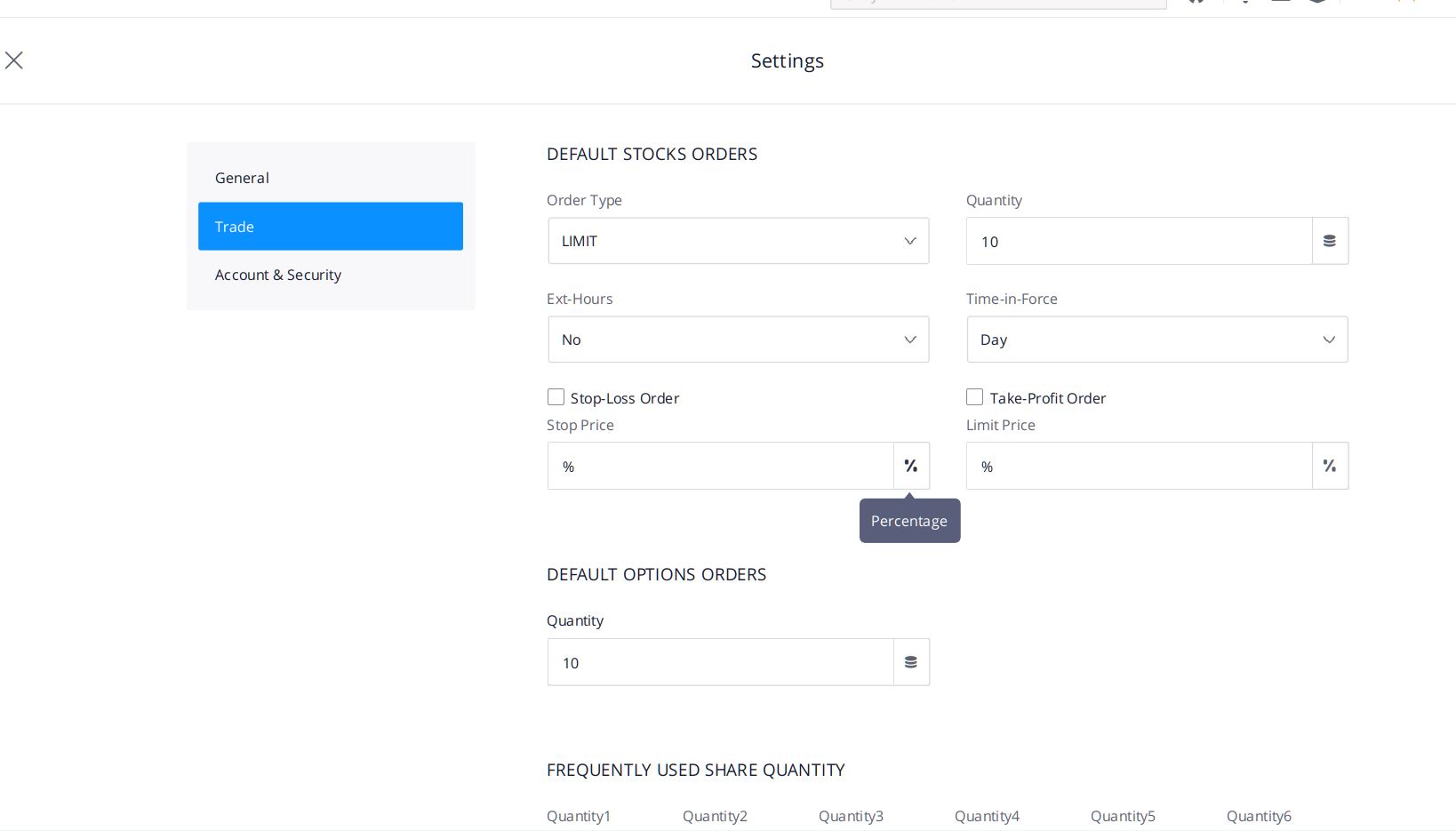Click the Quantity5 column label
Viewport: 1456px width, 831px height.
coord(1123,816)
